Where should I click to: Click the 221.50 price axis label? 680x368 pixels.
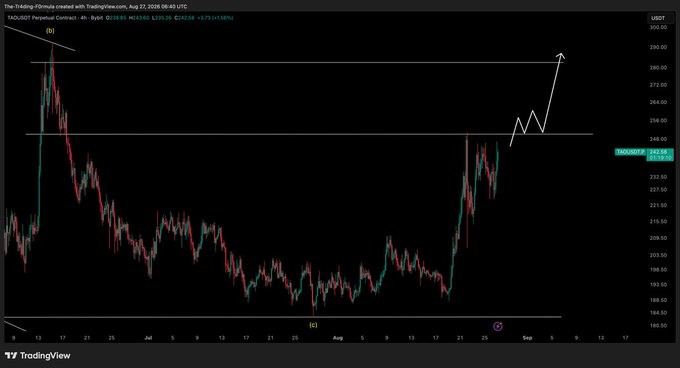[x=658, y=205]
